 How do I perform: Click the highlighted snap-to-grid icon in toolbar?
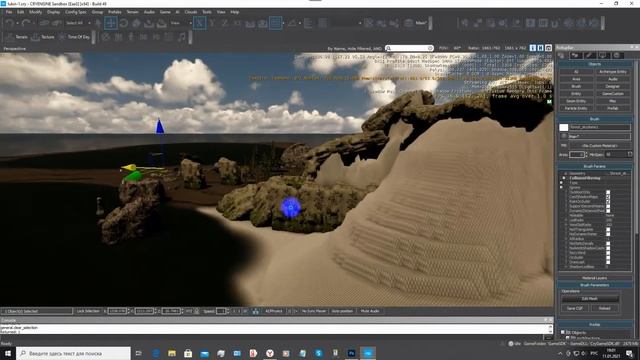(x=276, y=23)
